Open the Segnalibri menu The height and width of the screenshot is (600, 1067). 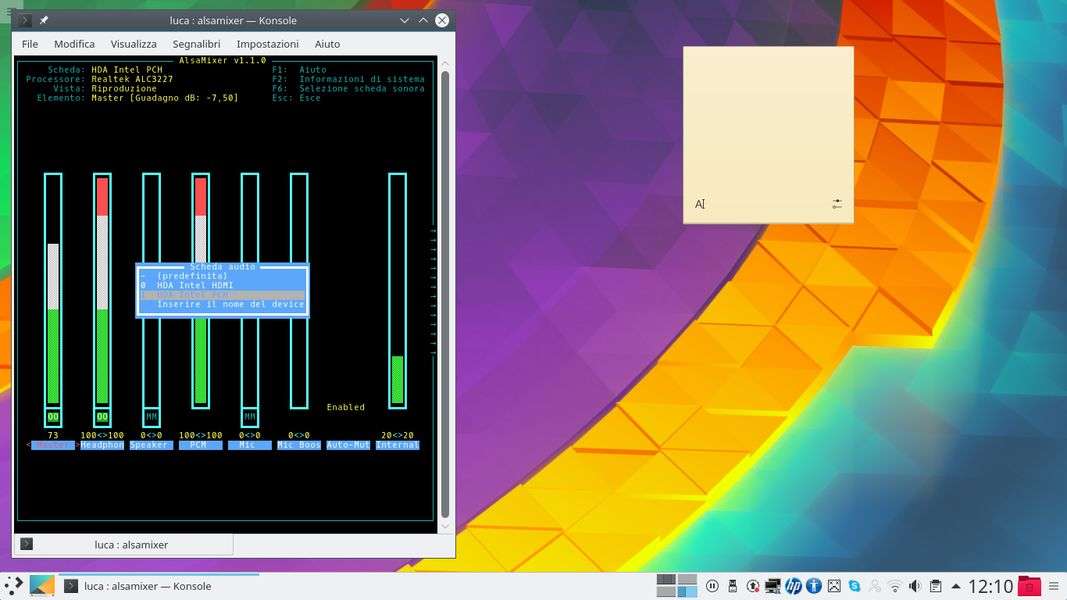pyautogui.click(x=196, y=44)
